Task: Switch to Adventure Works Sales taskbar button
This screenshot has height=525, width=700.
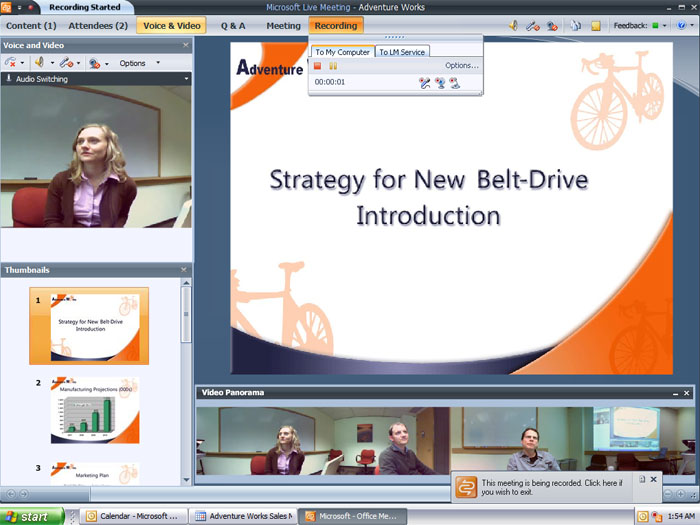Action: point(243,516)
